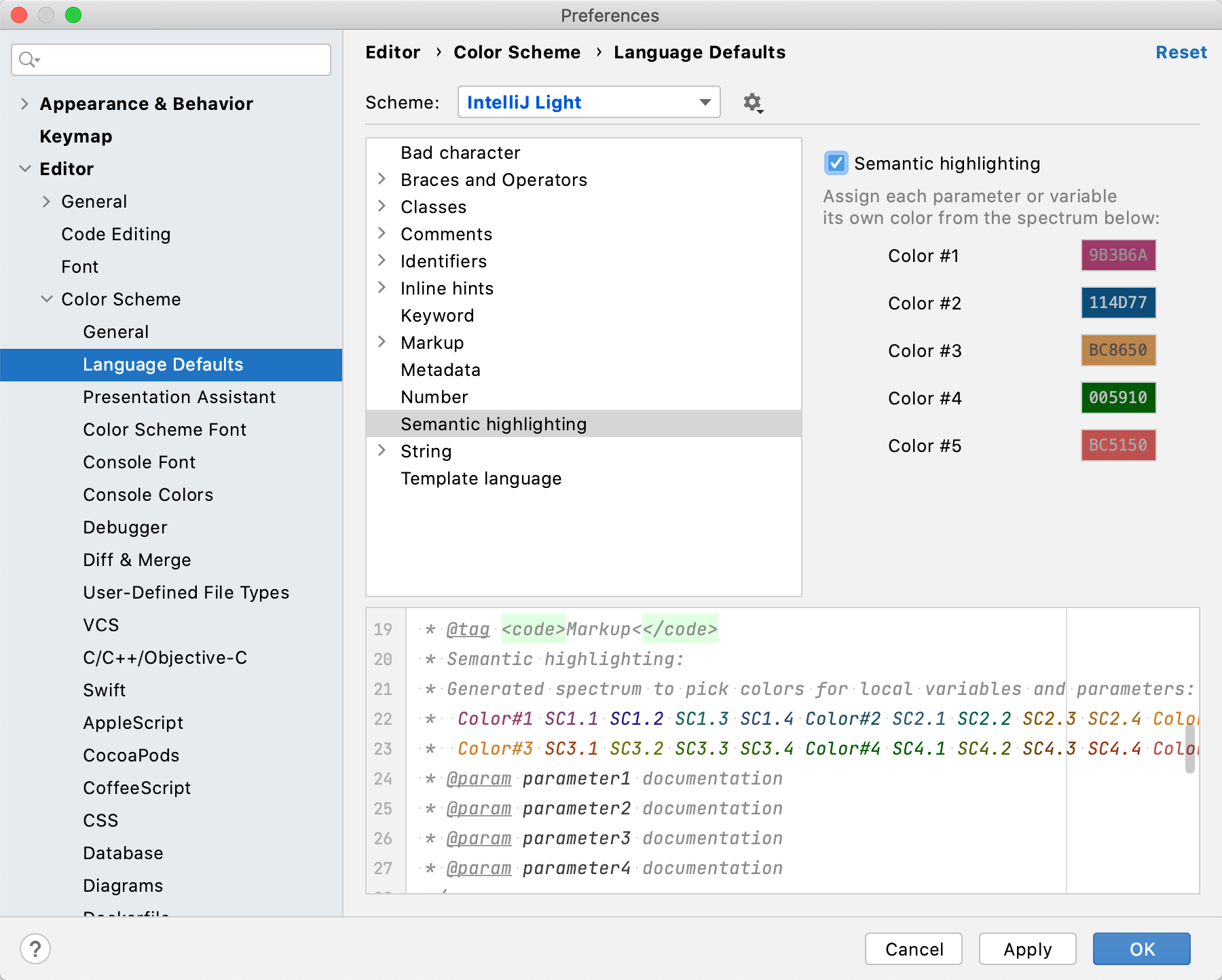Collapse the Color Scheme section
1222x980 pixels.
pos(46,299)
